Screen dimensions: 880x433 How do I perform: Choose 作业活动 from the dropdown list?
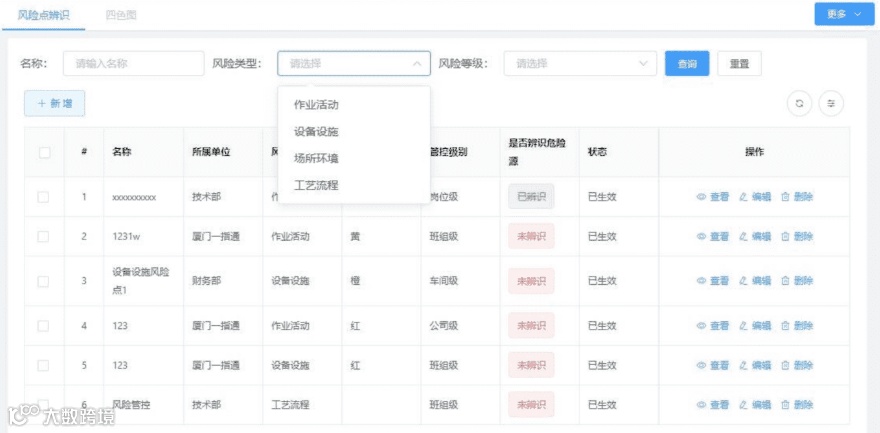[354, 104]
